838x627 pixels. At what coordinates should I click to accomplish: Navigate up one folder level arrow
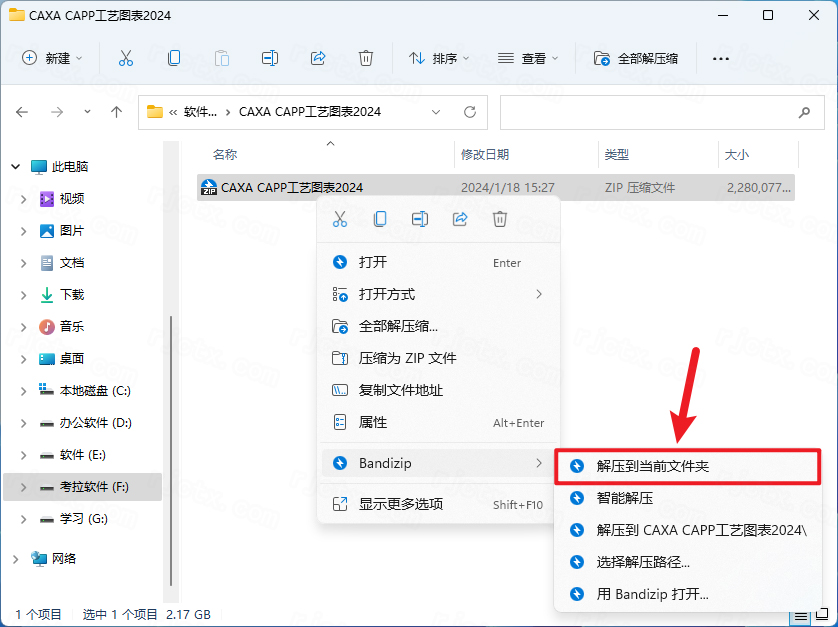(117, 112)
